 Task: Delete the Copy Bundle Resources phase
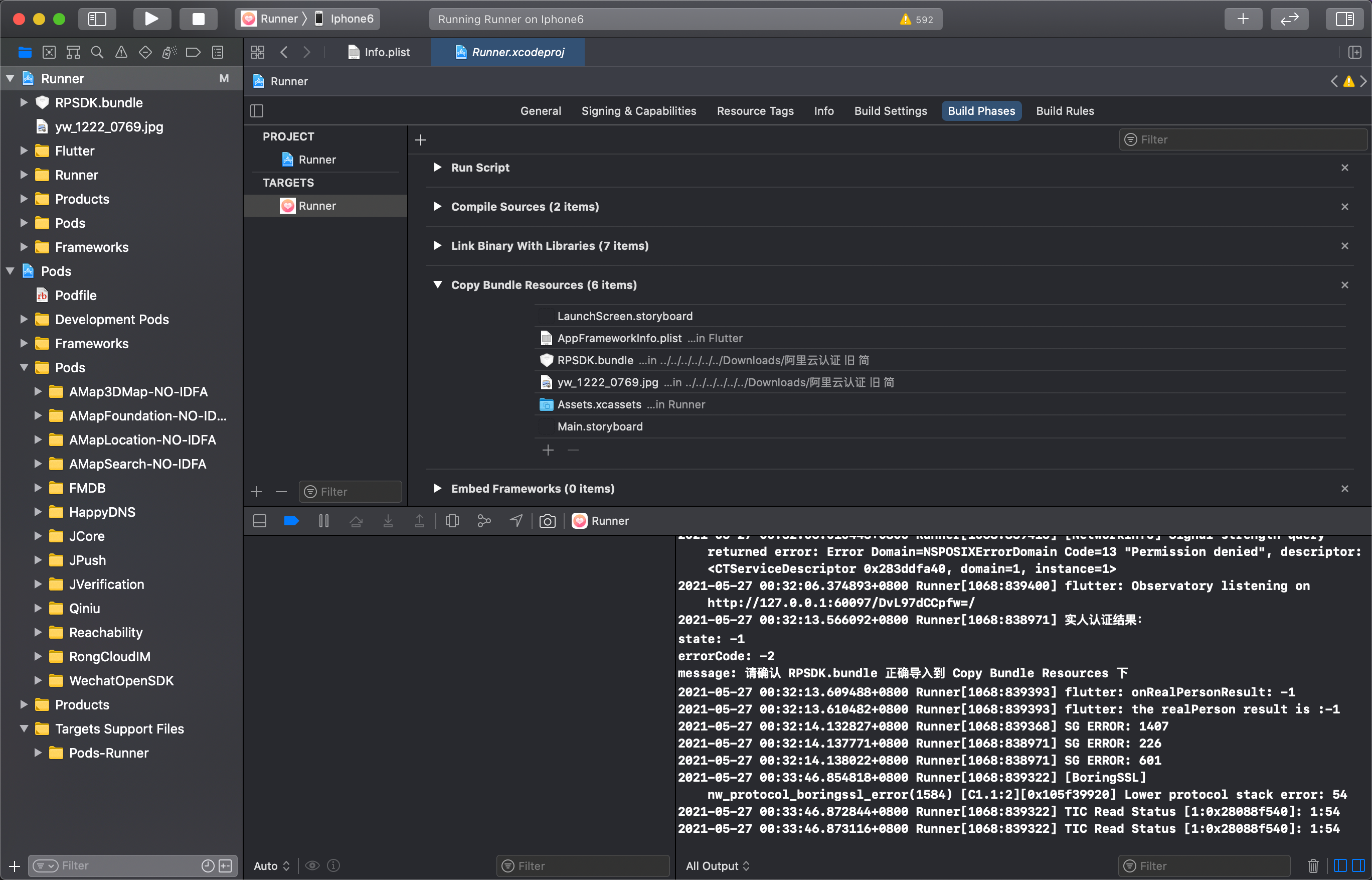pyautogui.click(x=1344, y=284)
